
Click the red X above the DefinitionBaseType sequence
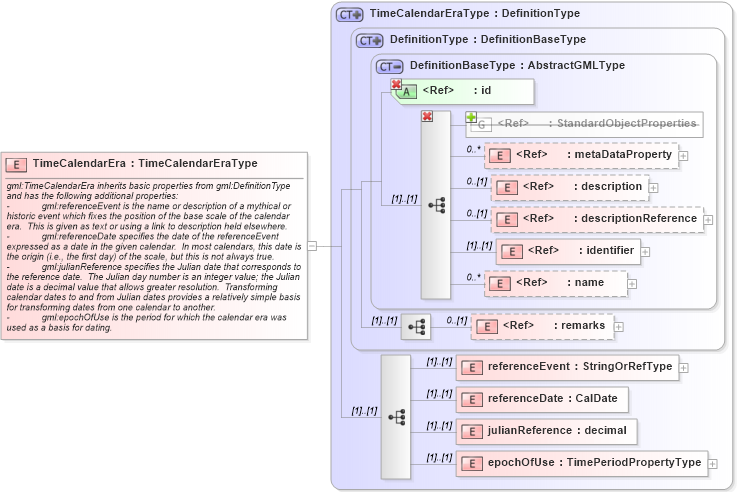pos(427,116)
